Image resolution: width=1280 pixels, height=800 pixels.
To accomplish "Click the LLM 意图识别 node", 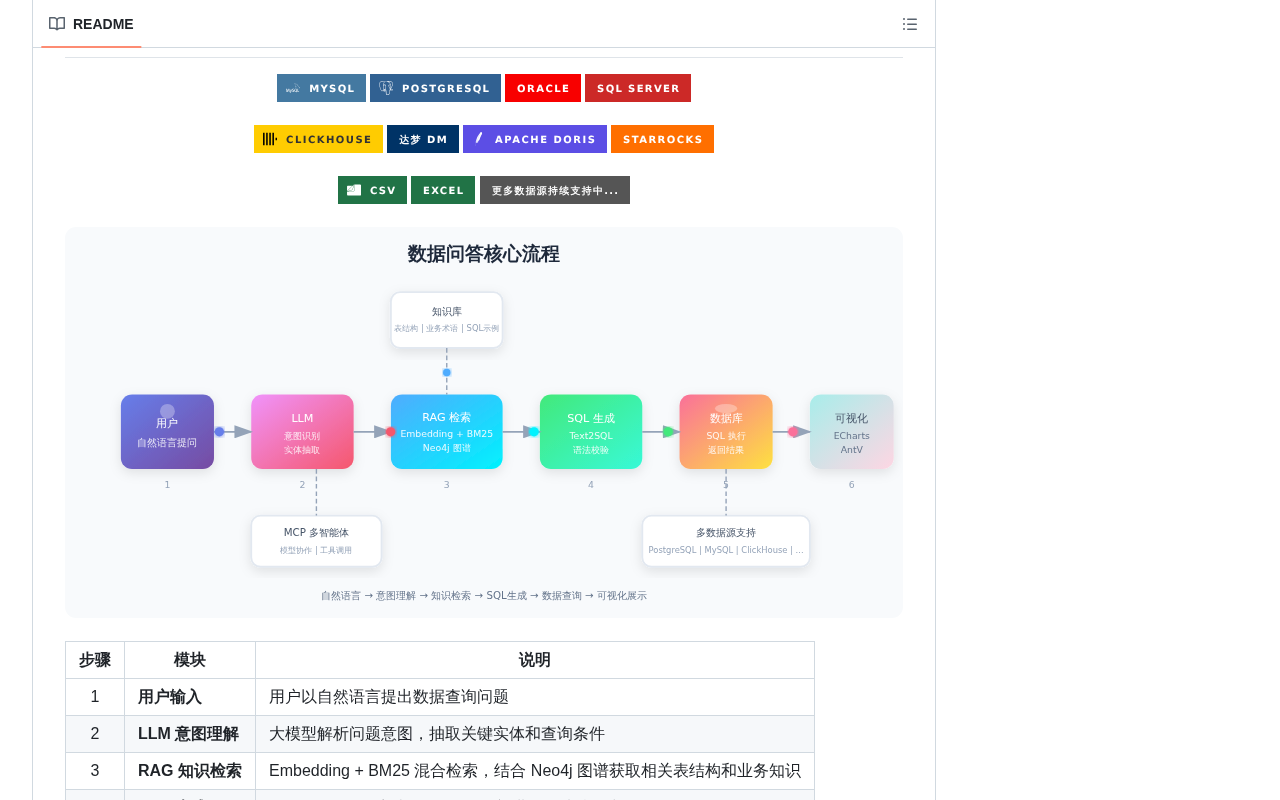I will [x=302, y=432].
